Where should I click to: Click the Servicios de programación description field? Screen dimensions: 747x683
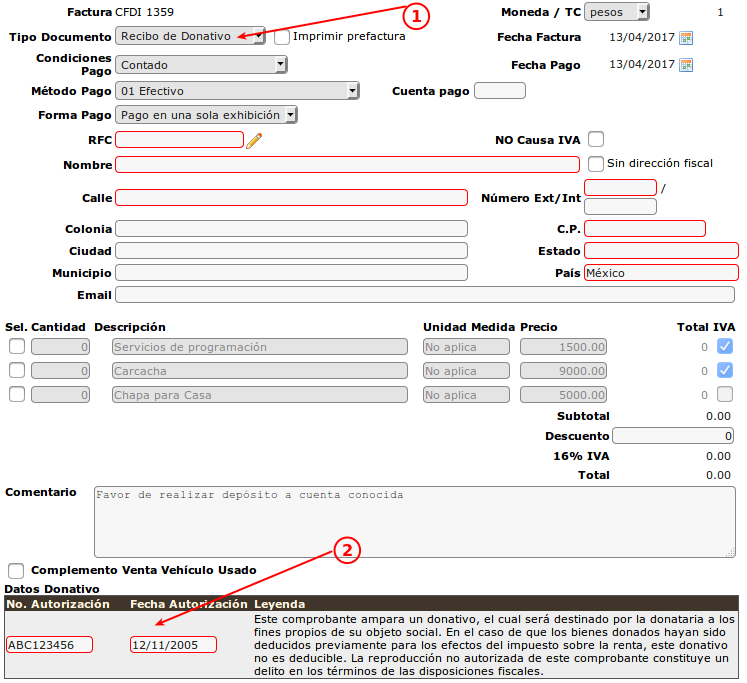[260, 347]
